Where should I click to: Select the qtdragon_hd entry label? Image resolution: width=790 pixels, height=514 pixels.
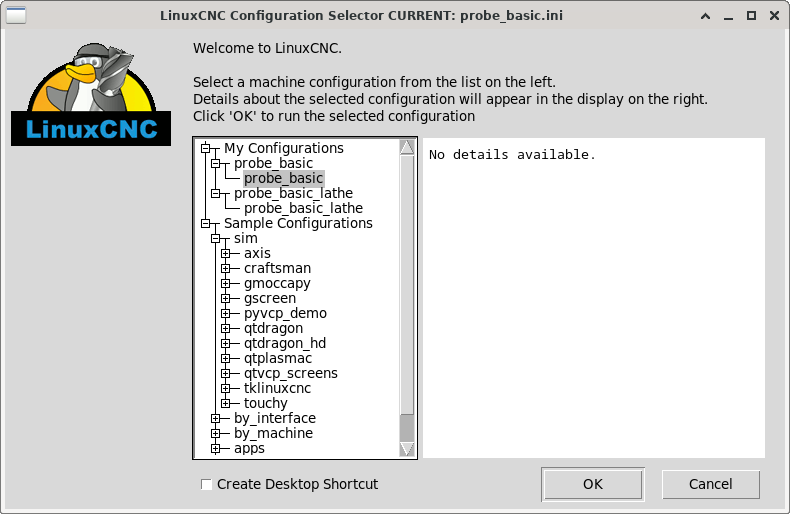[285, 343]
